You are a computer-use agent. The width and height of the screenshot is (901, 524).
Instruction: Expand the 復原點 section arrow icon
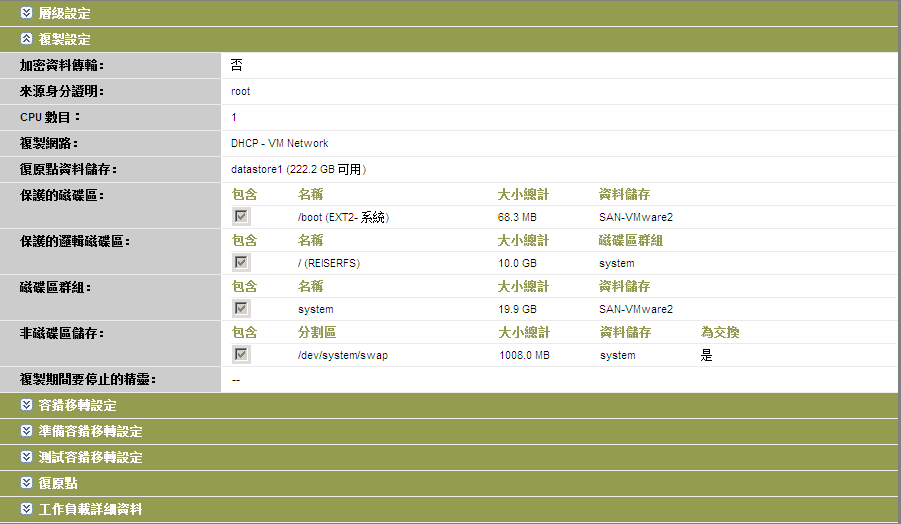[26, 483]
